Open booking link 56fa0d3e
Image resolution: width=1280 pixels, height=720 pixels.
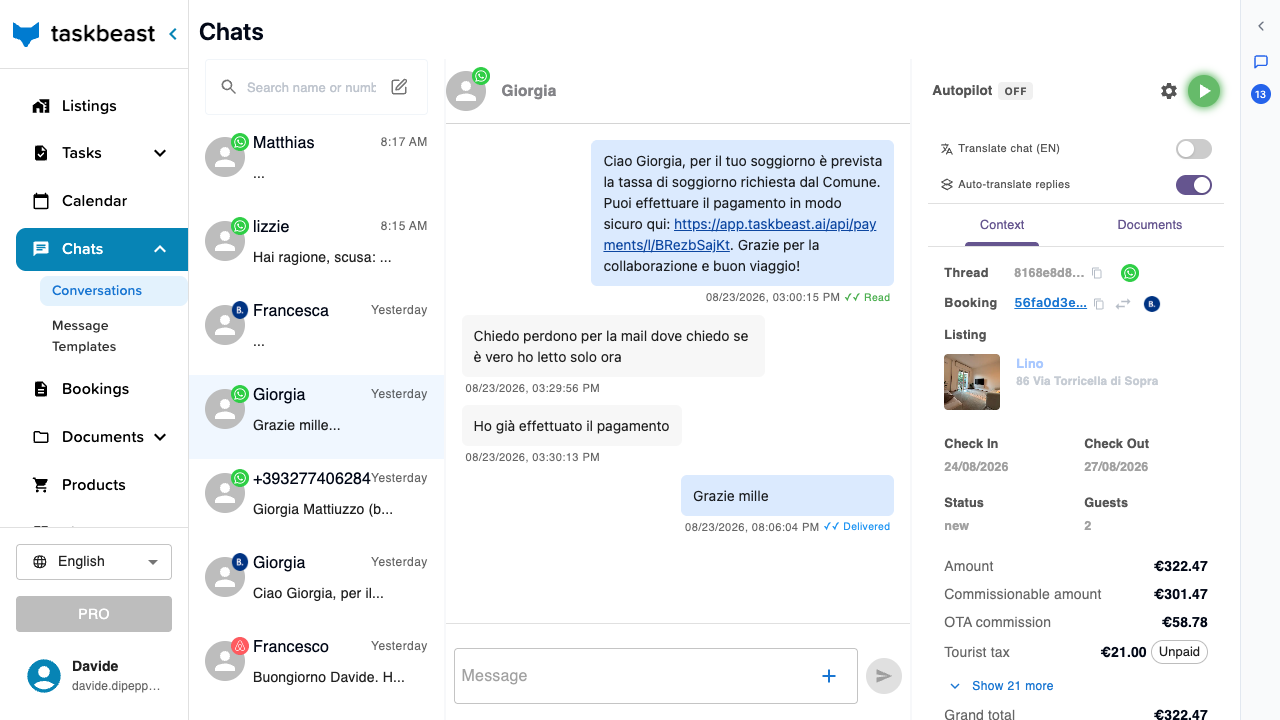(x=1050, y=303)
